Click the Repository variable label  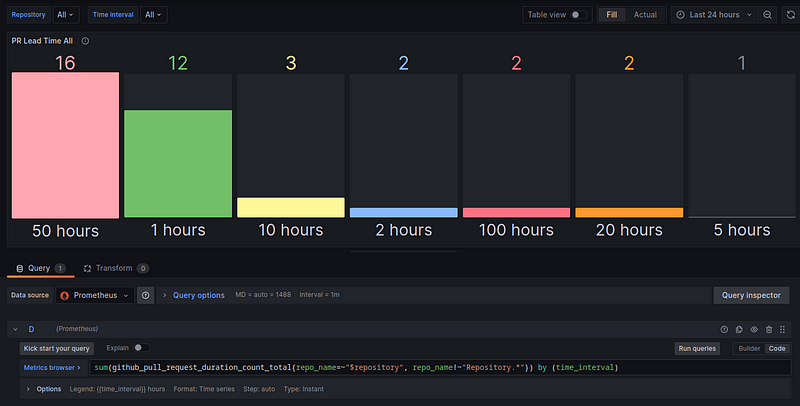[29, 15]
